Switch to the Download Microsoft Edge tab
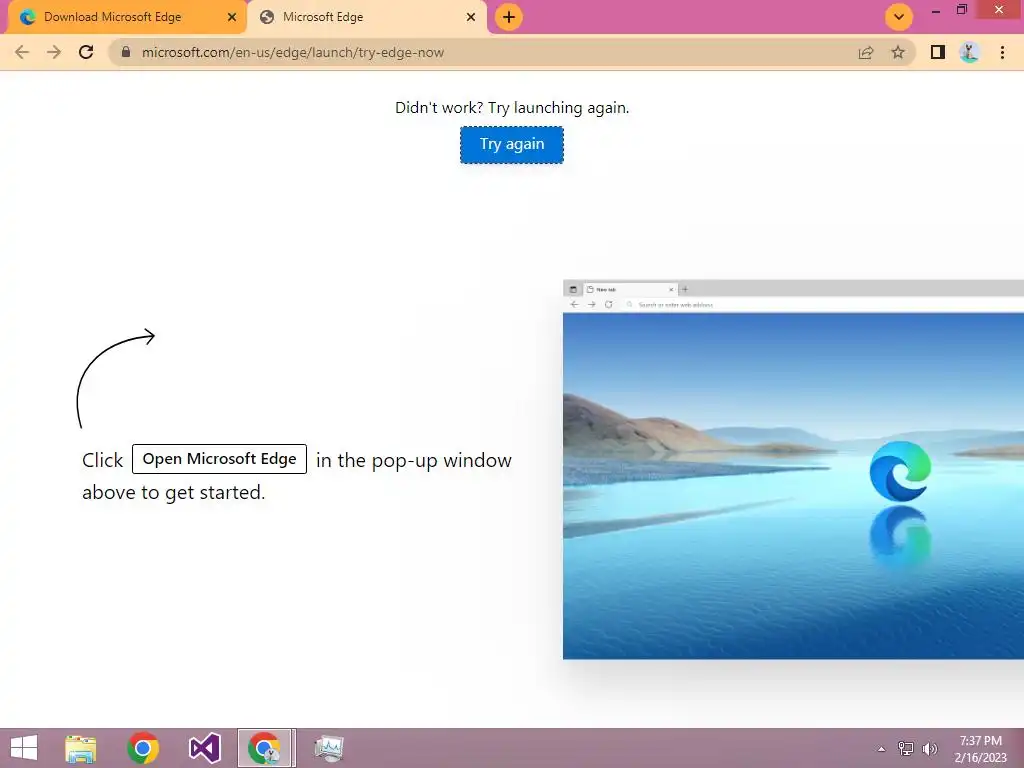This screenshot has height=768, width=1024. (x=128, y=17)
